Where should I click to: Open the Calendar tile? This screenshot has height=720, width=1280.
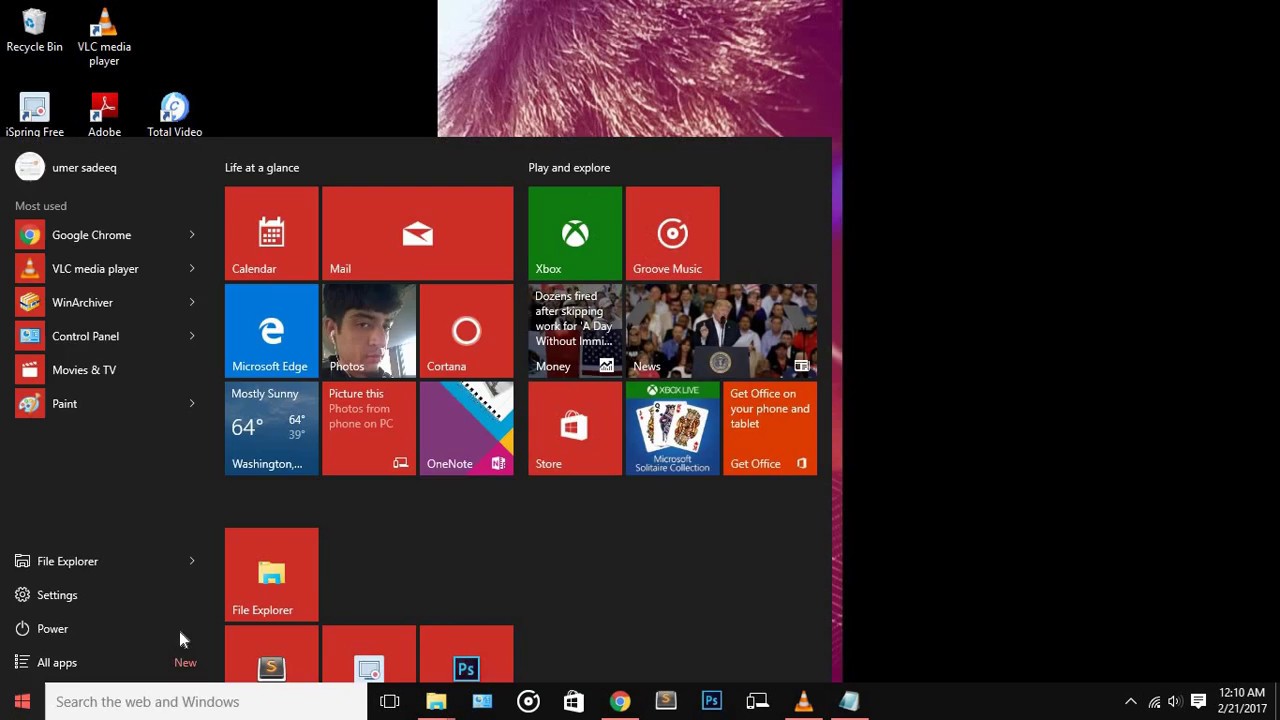point(271,233)
